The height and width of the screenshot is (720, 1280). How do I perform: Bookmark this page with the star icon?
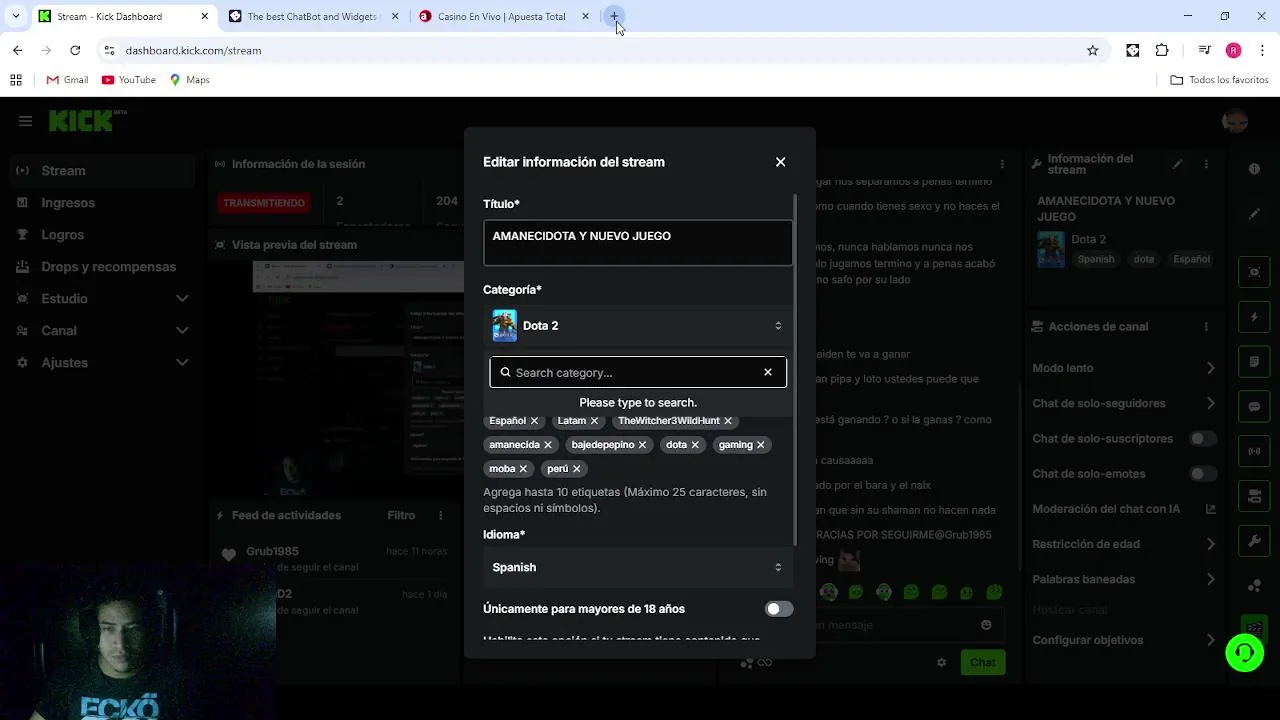coord(1093,50)
